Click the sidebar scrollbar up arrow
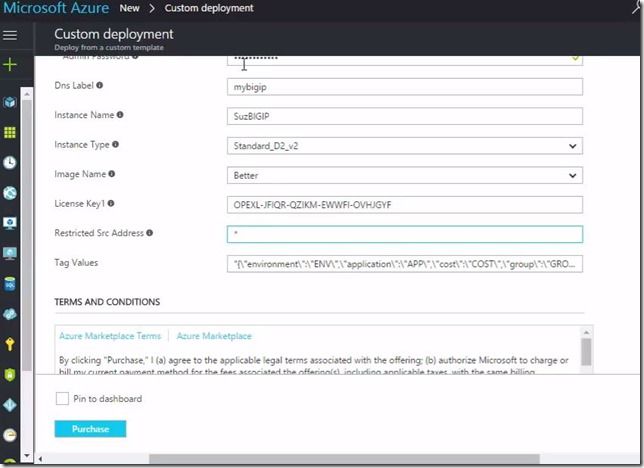The height and width of the screenshot is (468, 644). [x=27, y=94]
